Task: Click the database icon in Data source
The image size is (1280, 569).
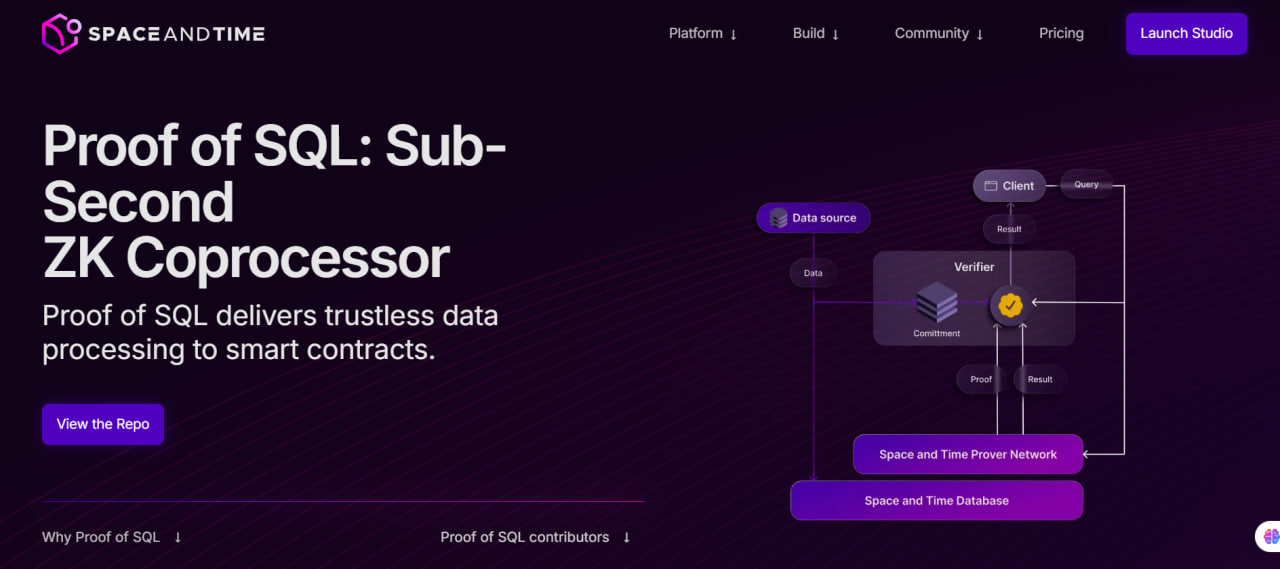Action: [778, 218]
